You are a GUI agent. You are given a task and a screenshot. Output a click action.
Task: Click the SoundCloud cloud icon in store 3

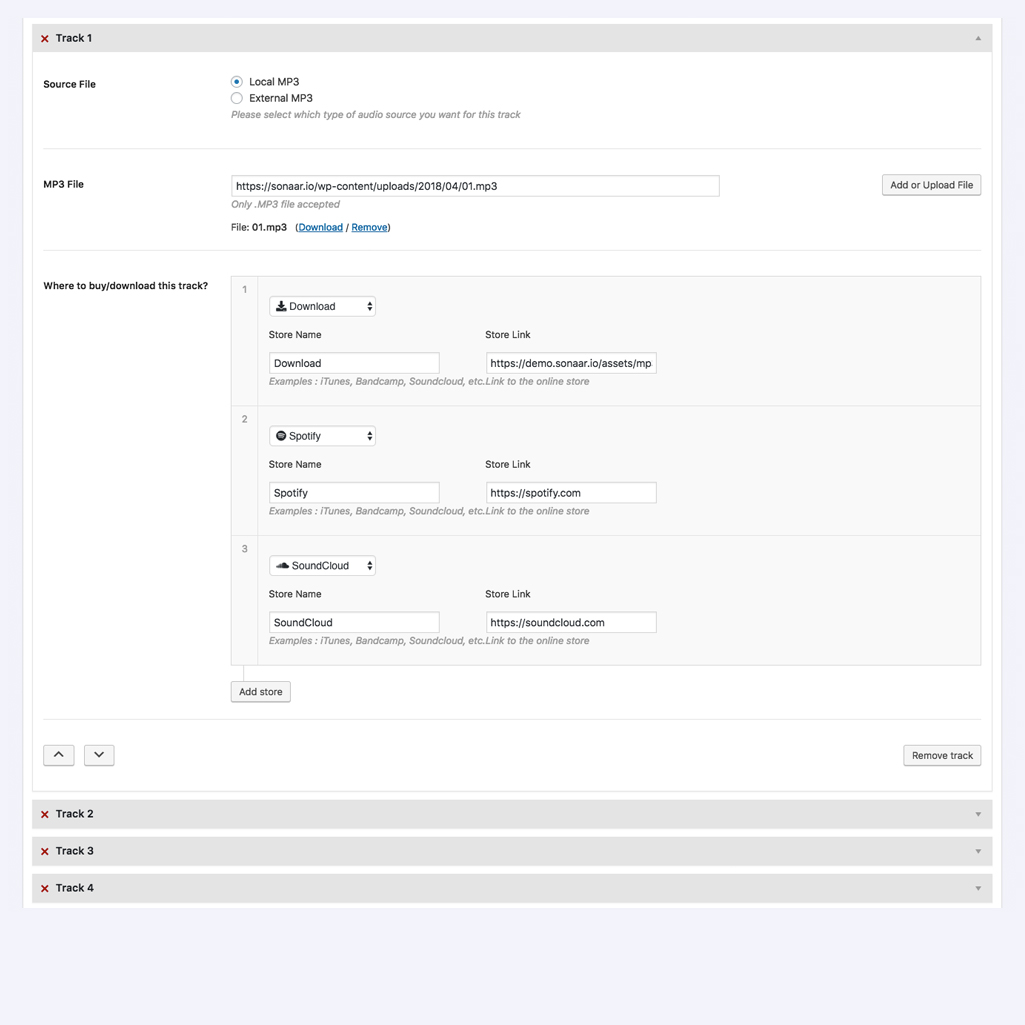pos(282,565)
